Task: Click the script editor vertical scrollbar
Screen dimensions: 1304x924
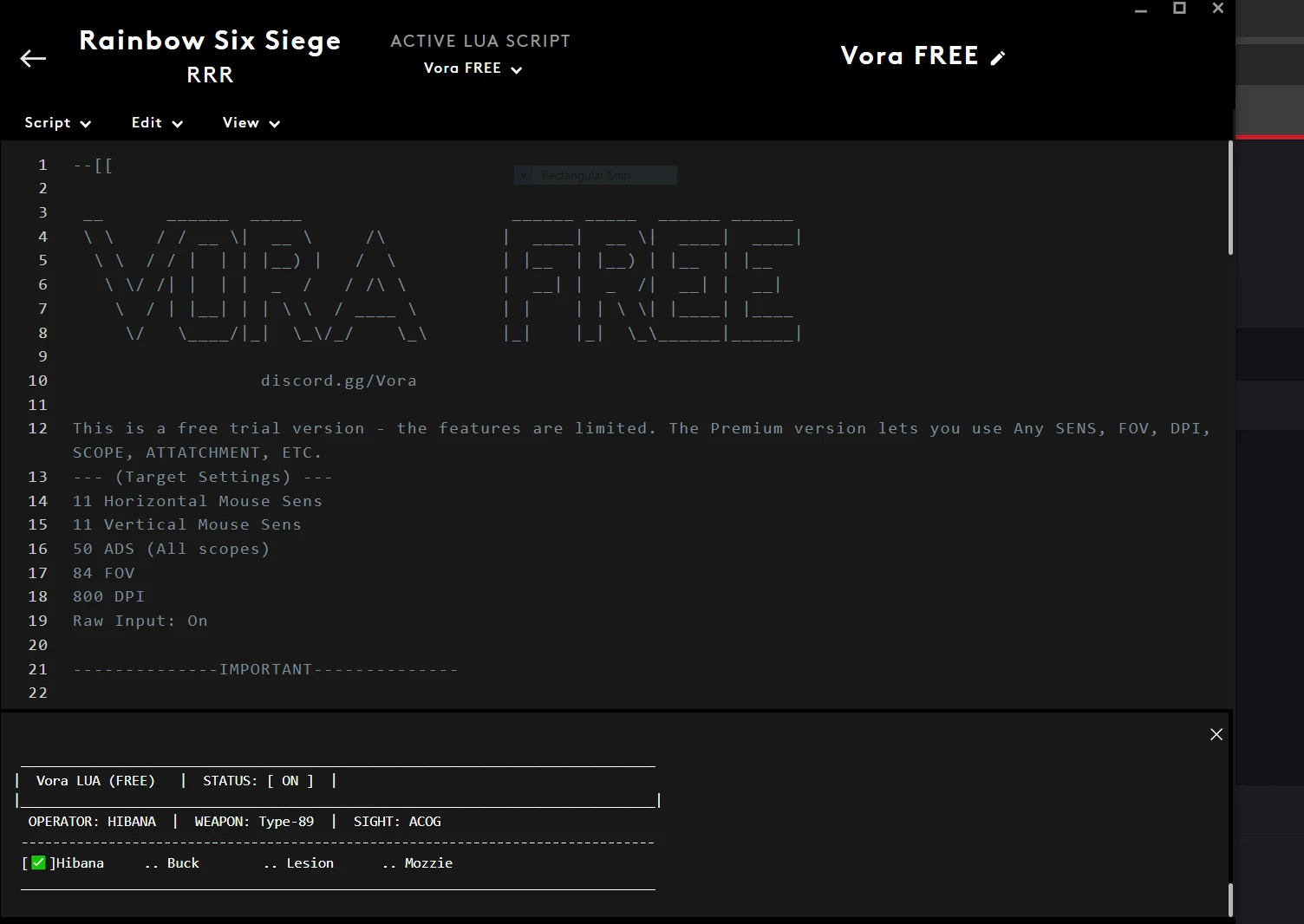Action: 1230,198
